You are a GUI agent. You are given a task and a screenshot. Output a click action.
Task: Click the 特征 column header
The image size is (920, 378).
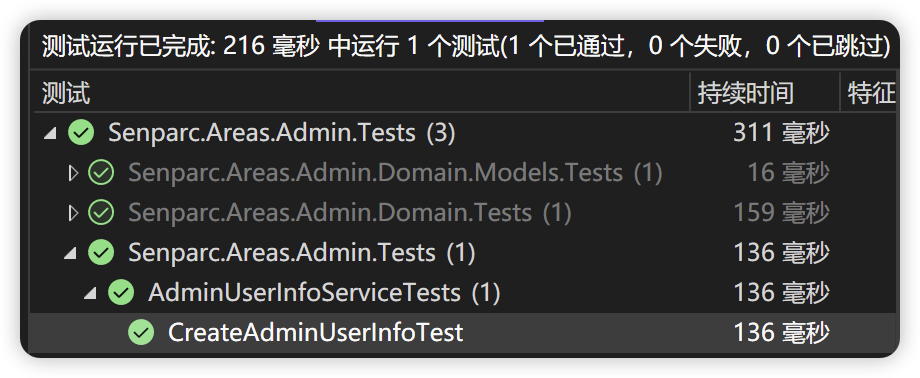point(869,93)
